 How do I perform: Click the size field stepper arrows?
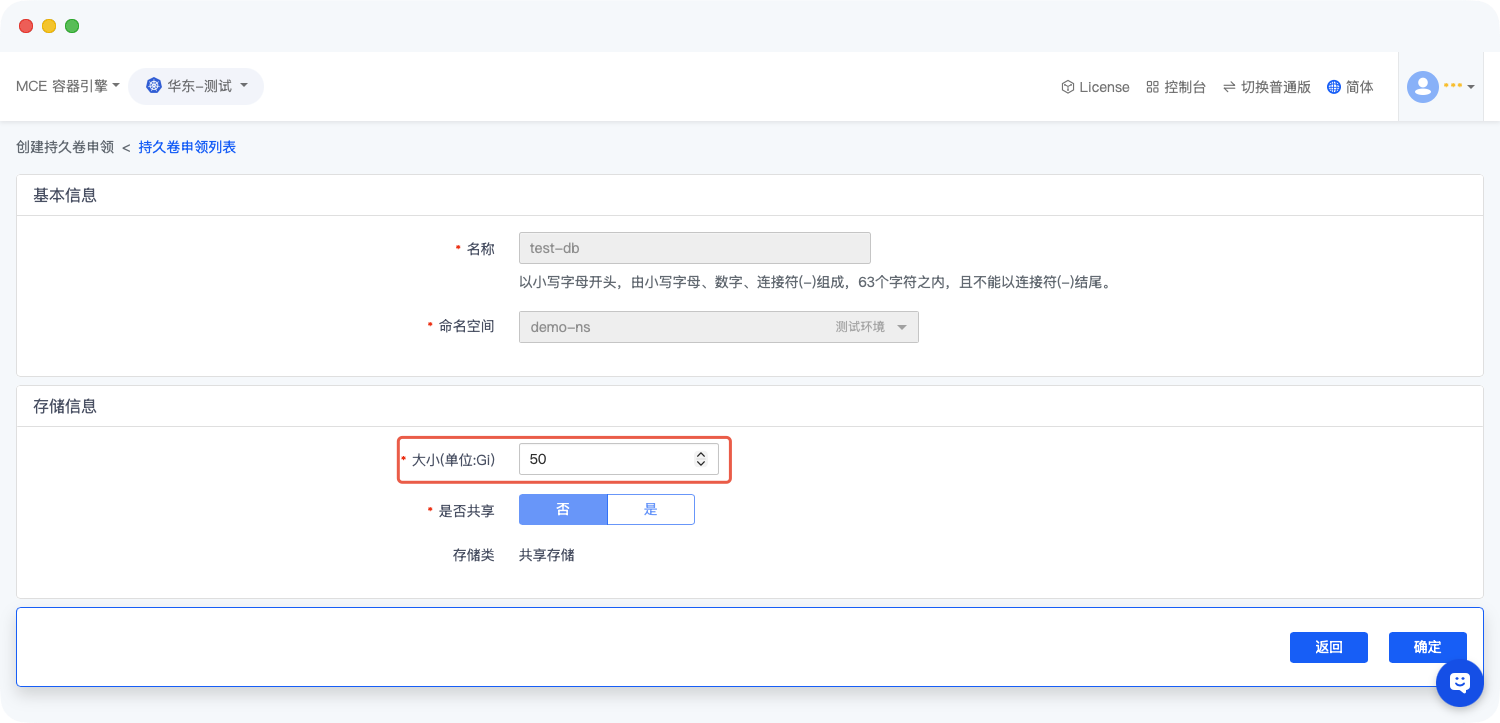click(700, 459)
